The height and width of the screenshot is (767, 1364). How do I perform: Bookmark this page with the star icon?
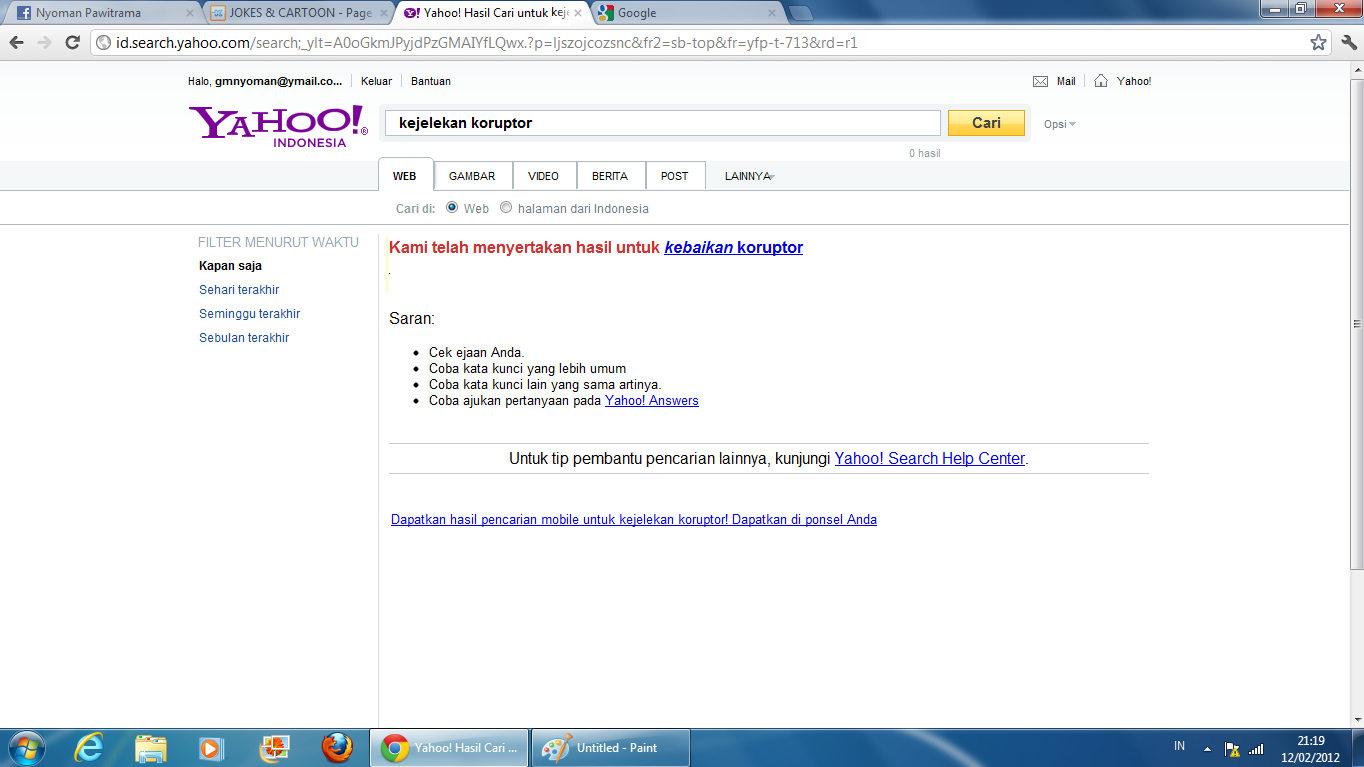click(x=1318, y=43)
